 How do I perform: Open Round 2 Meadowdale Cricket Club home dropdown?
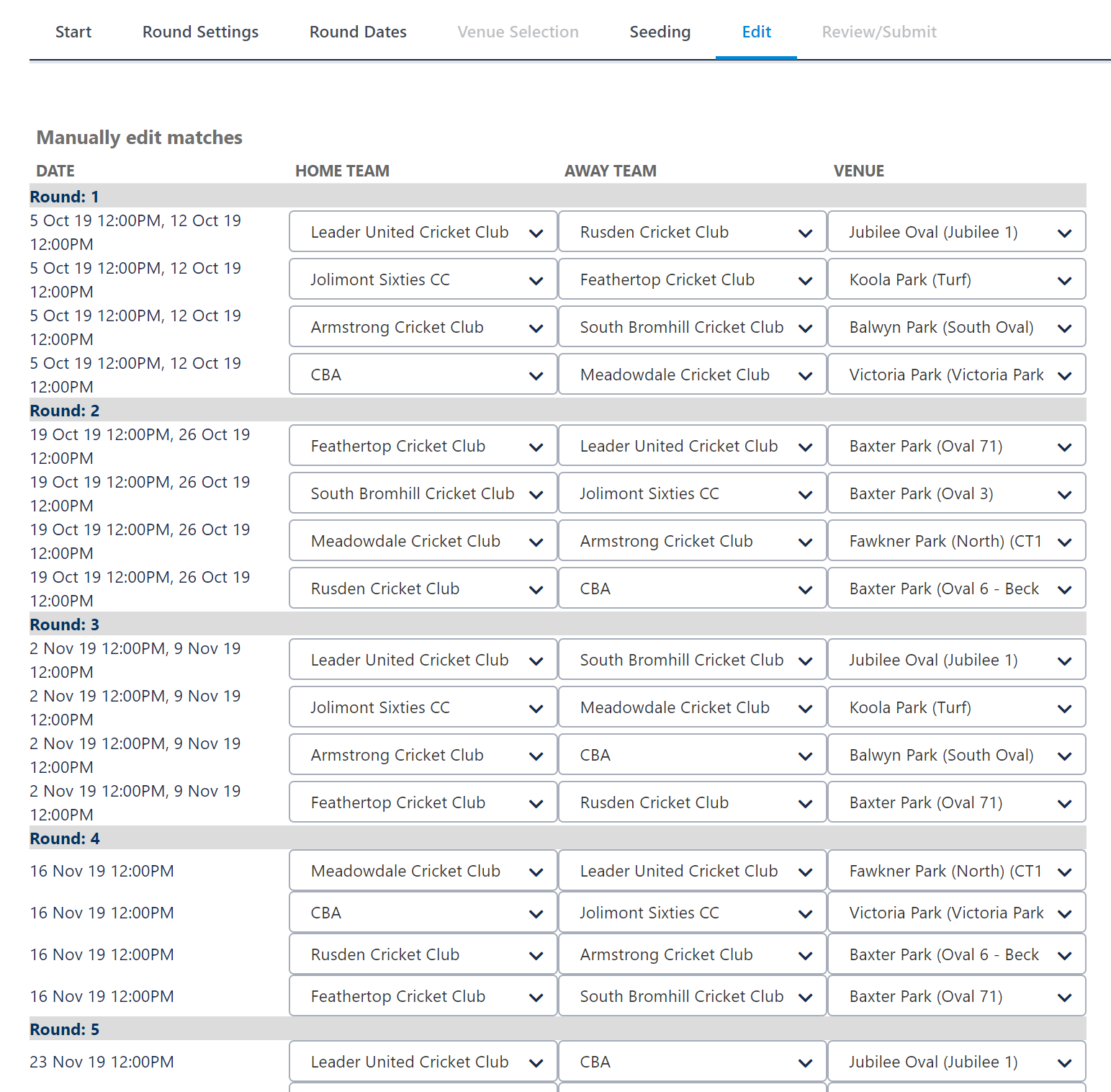pyautogui.click(x=423, y=540)
